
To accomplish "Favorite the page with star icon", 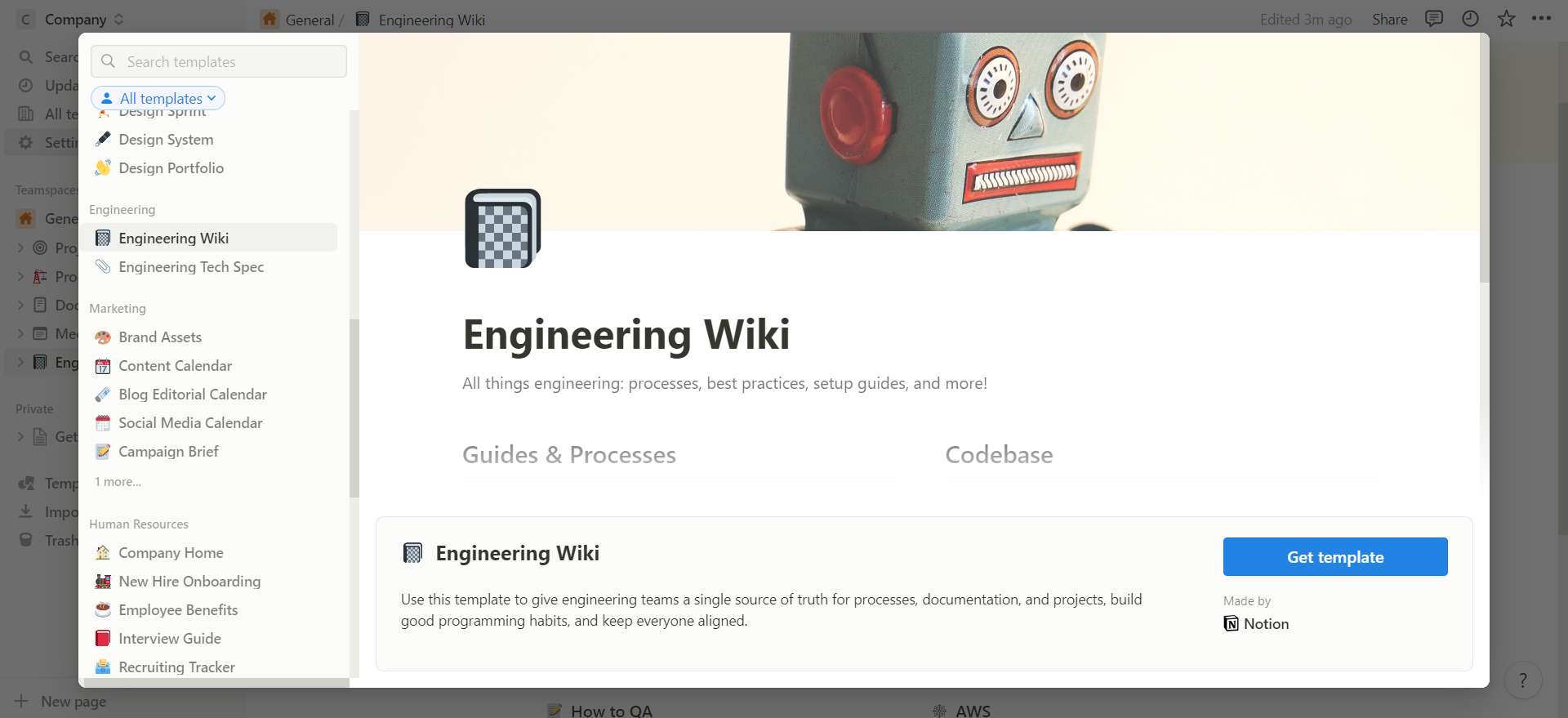I will click(1506, 19).
